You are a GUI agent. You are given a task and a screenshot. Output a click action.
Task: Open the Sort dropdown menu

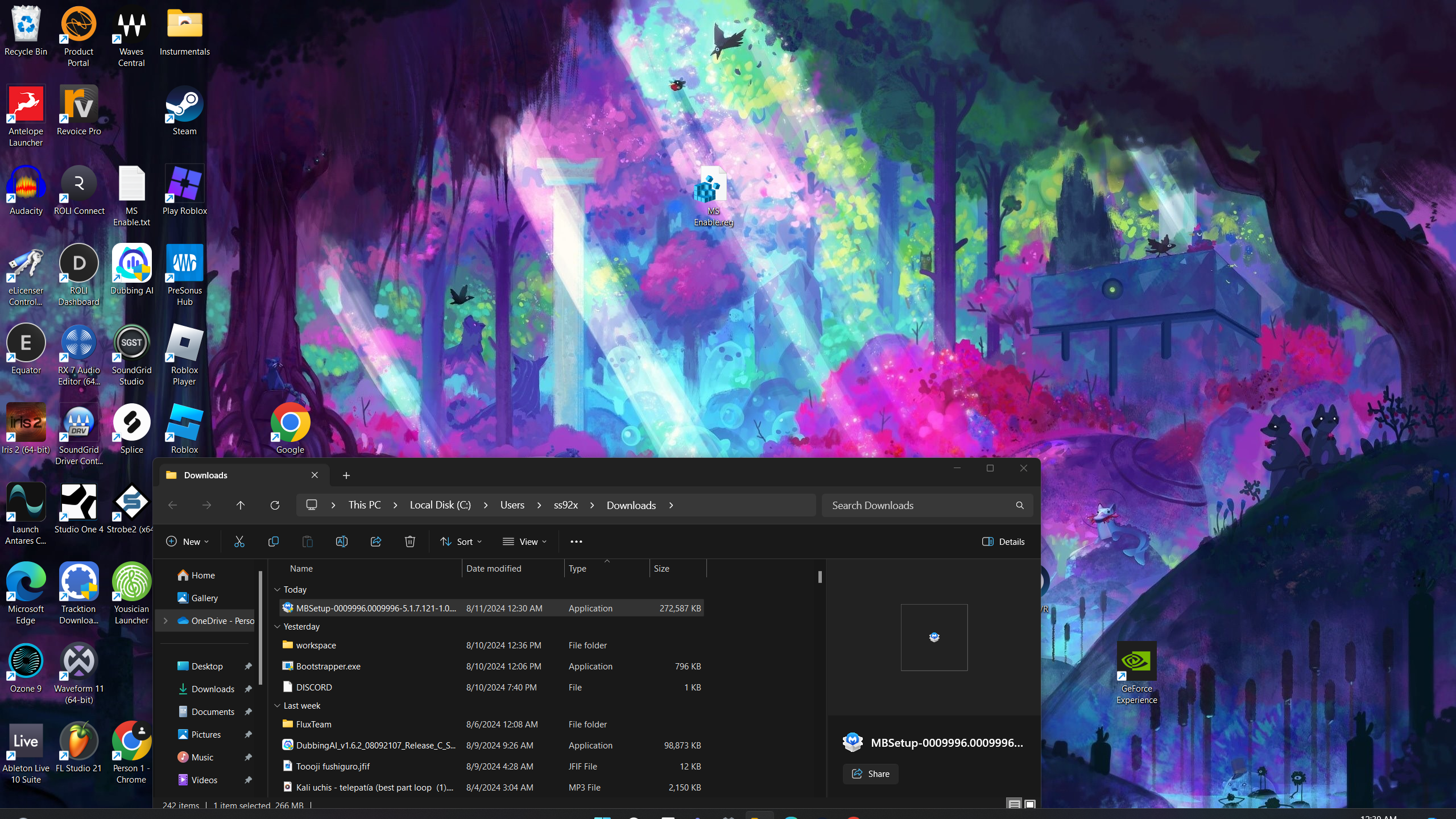pyautogui.click(x=461, y=541)
